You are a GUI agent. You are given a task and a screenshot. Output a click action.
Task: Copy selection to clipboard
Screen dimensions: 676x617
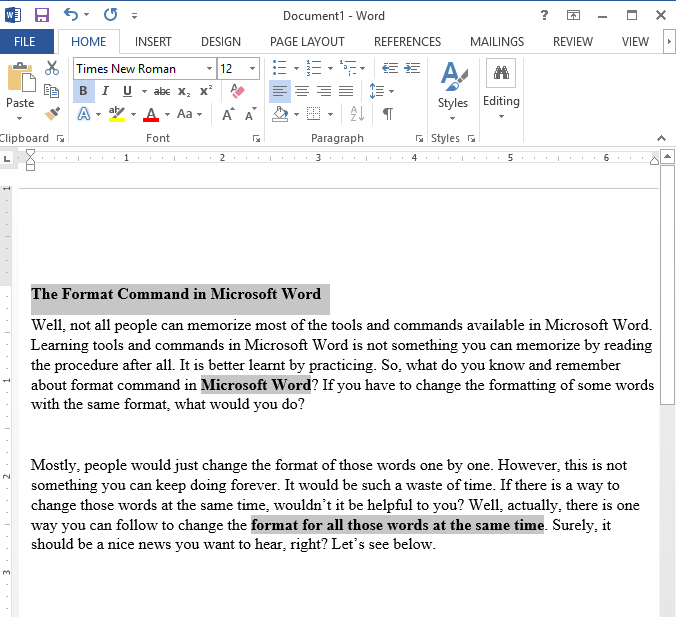pyautogui.click(x=52, y=91)
